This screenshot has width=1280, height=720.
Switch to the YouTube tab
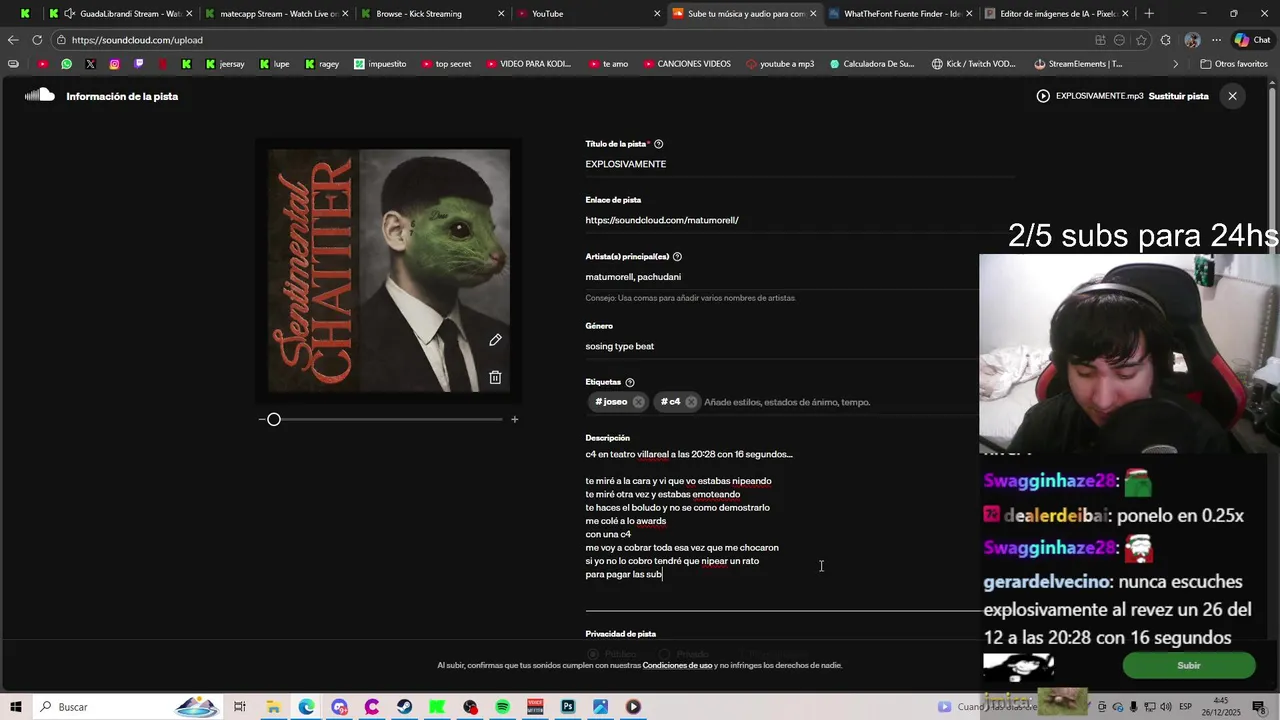(x=587, y=14)
